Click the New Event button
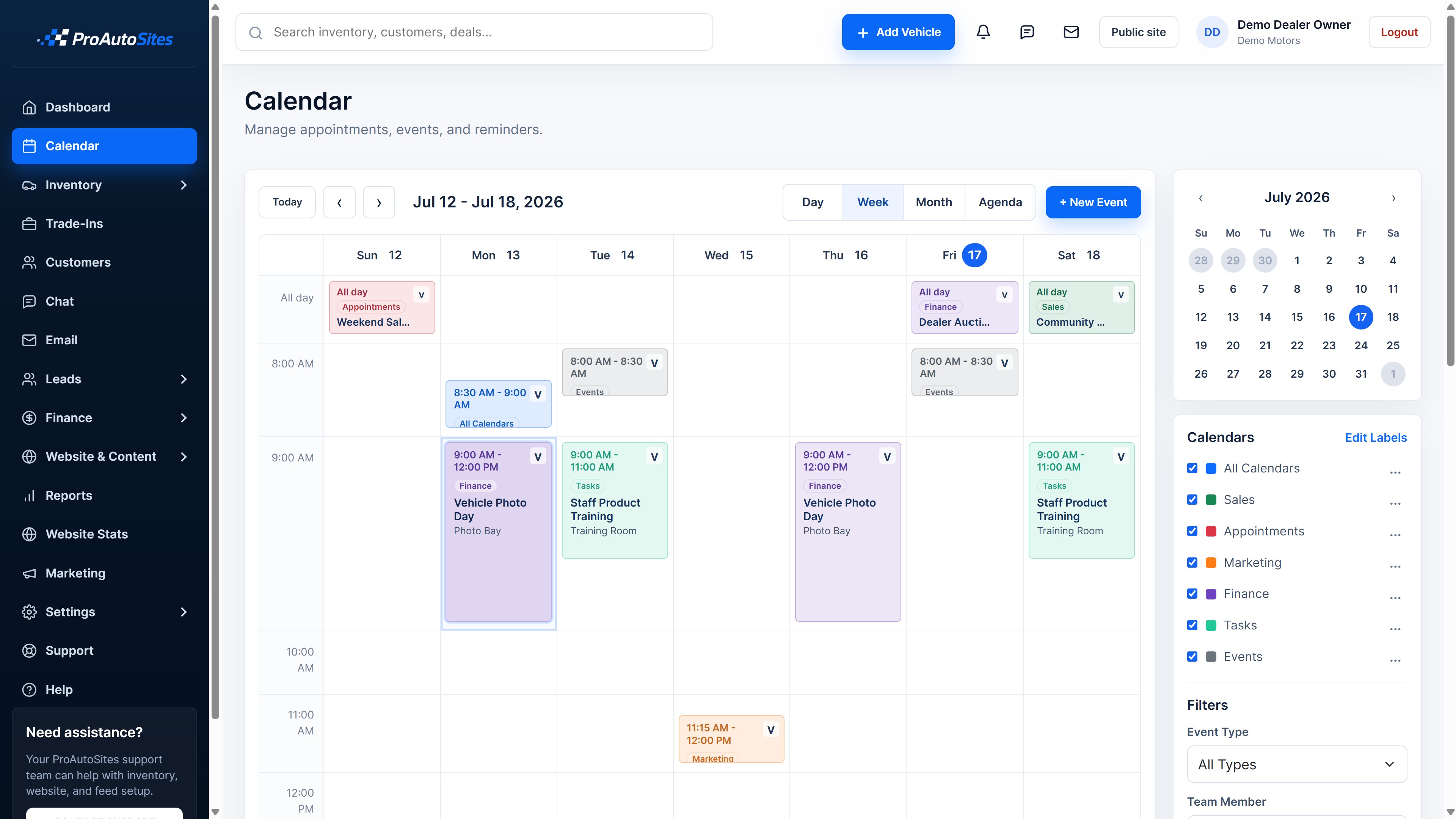The image size is (1456, 819). (1093, 202)
